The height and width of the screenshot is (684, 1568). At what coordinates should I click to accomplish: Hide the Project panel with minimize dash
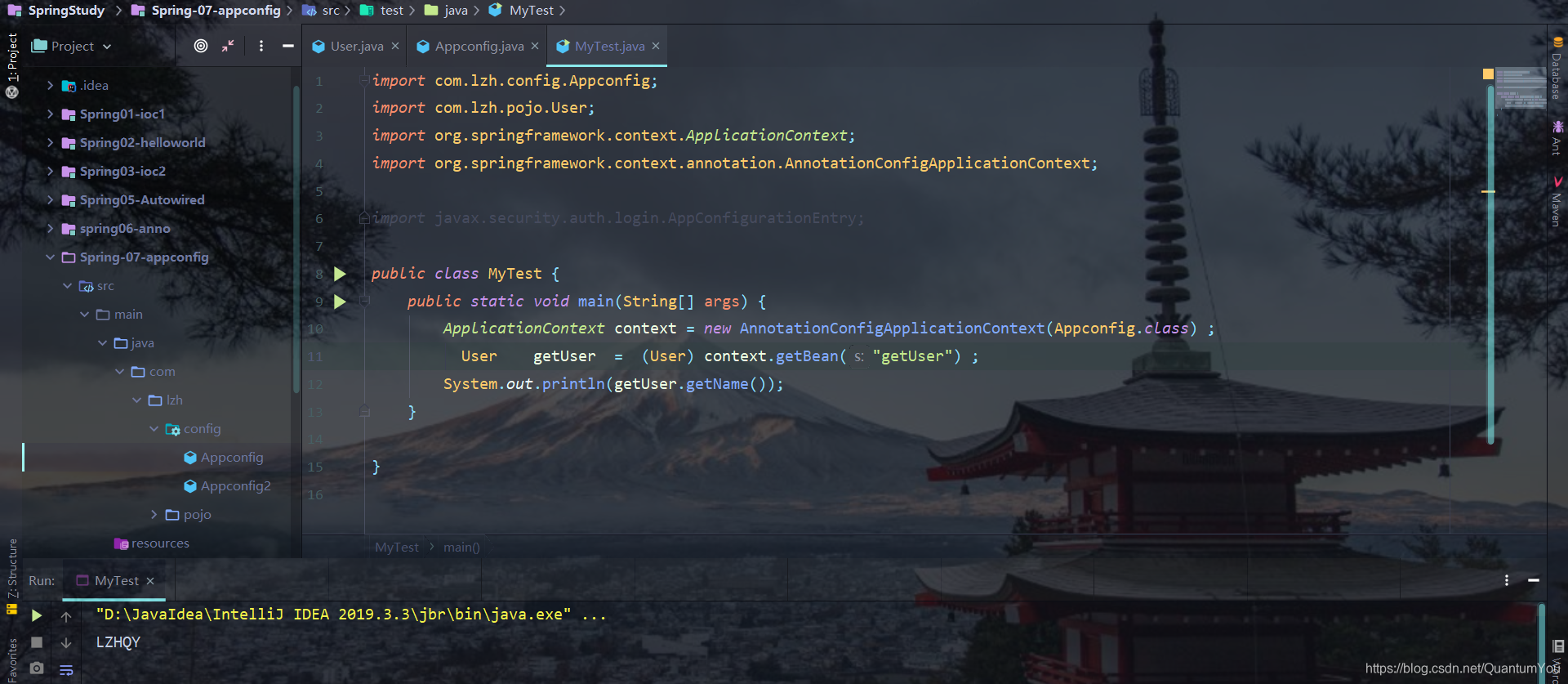[288, 46]
